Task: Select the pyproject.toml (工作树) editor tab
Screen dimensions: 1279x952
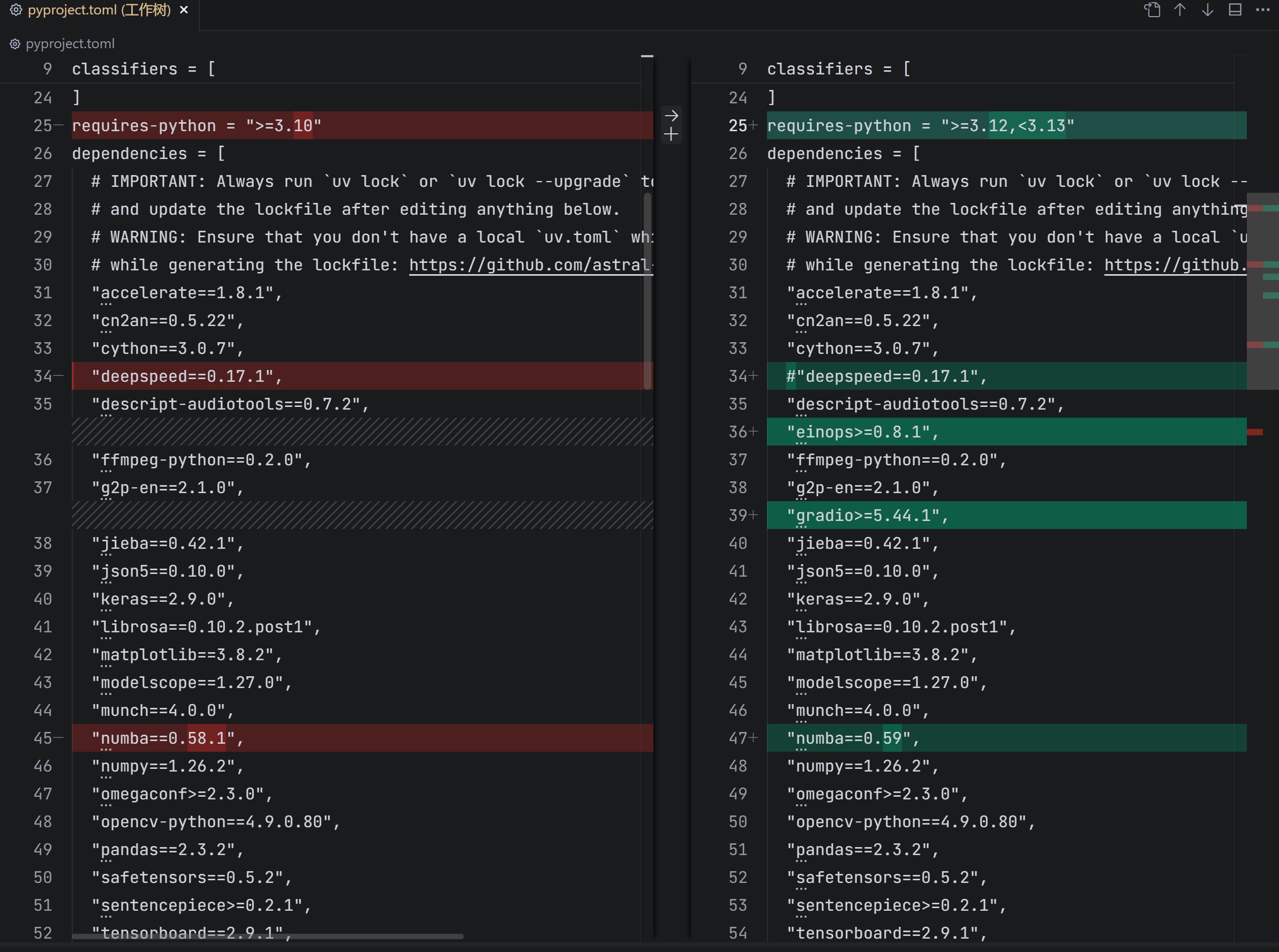Action: 99,10
